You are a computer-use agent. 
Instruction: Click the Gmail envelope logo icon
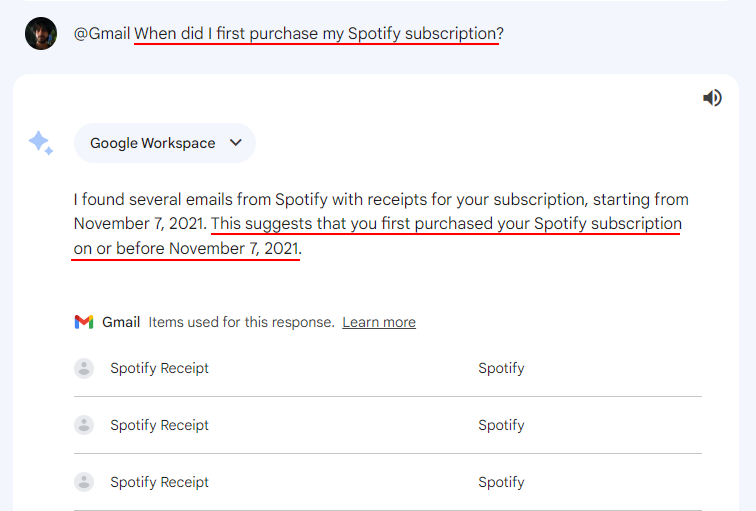84,322
